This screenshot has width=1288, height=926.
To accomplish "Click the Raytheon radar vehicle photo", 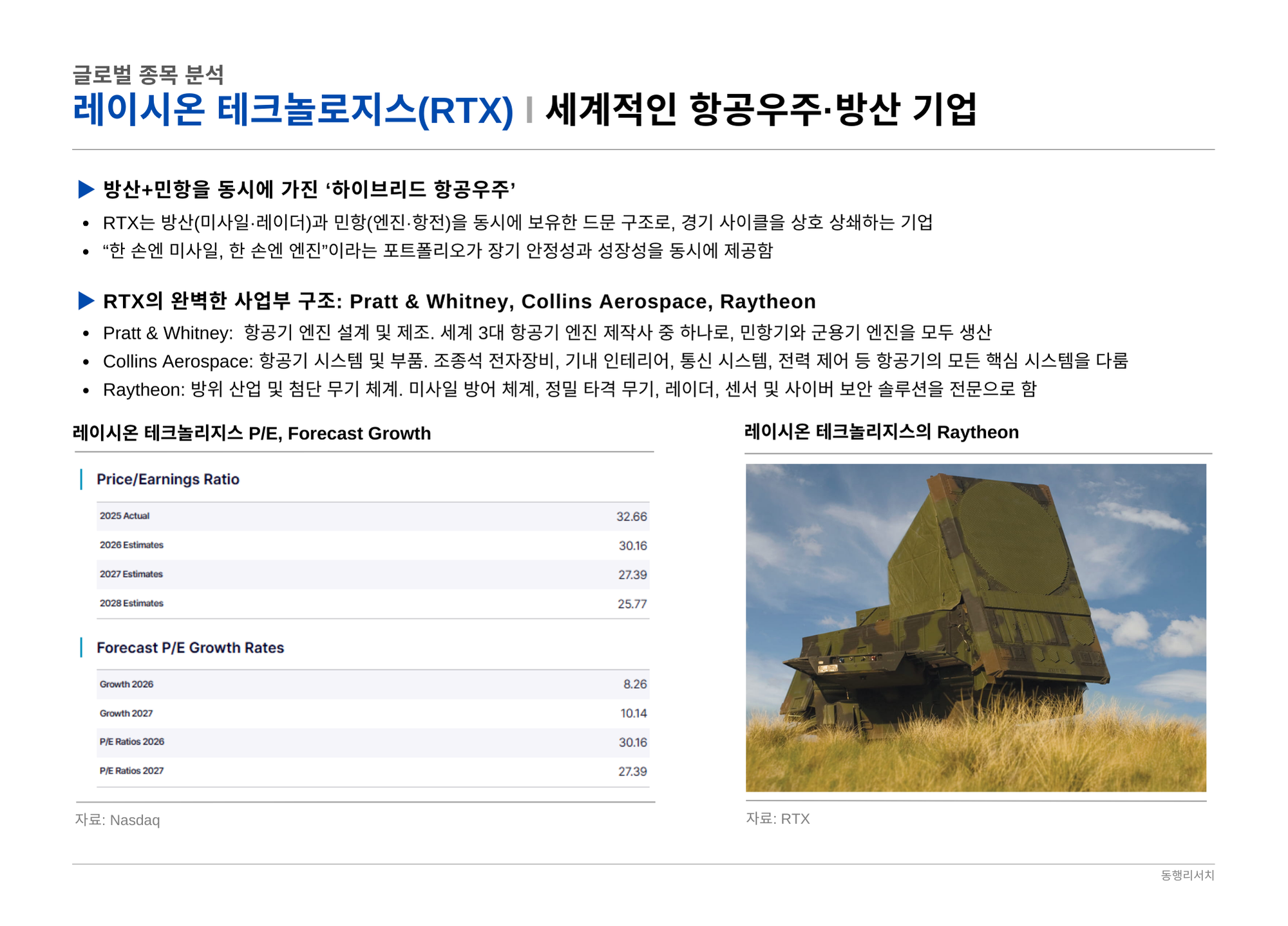I will tap(975, 627).
